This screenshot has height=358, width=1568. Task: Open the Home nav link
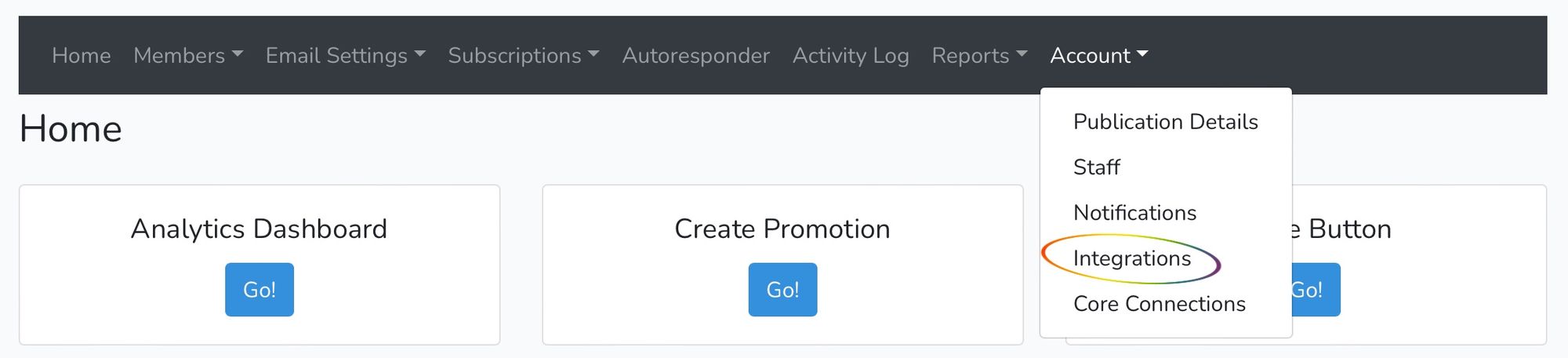82,56
